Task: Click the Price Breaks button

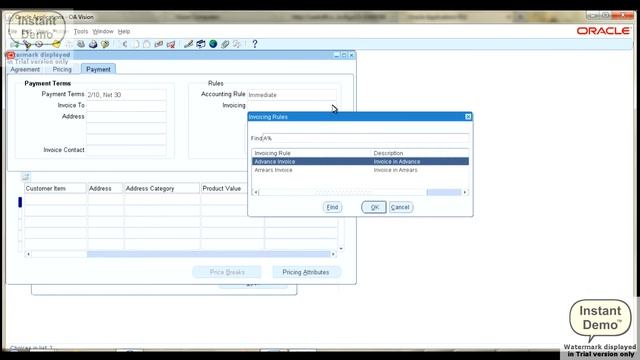Action: point(227,272)
